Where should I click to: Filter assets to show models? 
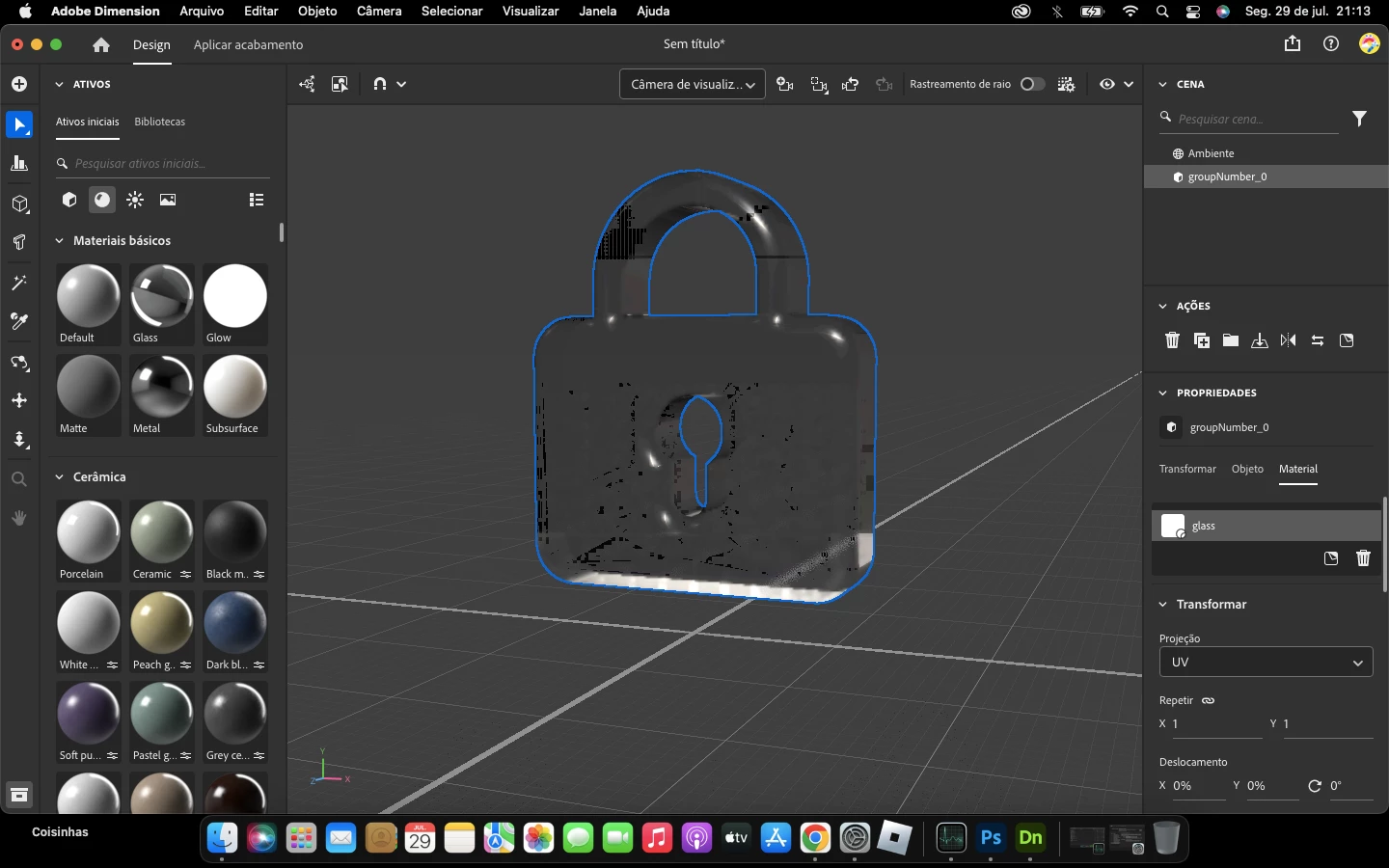69,200
